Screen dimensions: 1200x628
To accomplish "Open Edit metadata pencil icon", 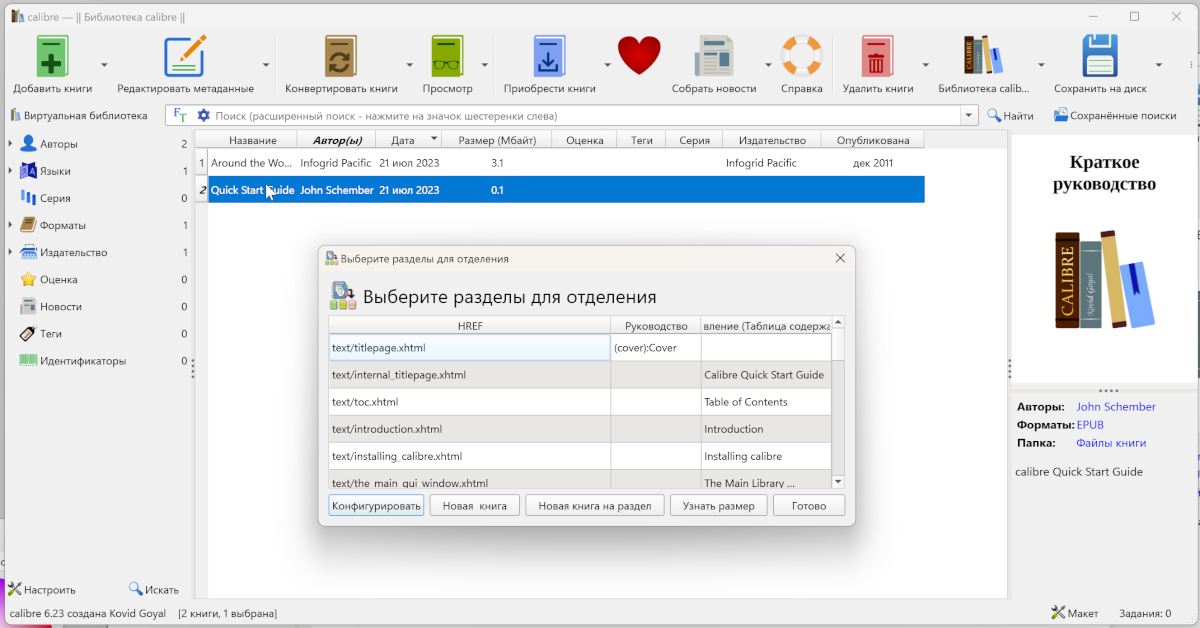I will point(185,56).
